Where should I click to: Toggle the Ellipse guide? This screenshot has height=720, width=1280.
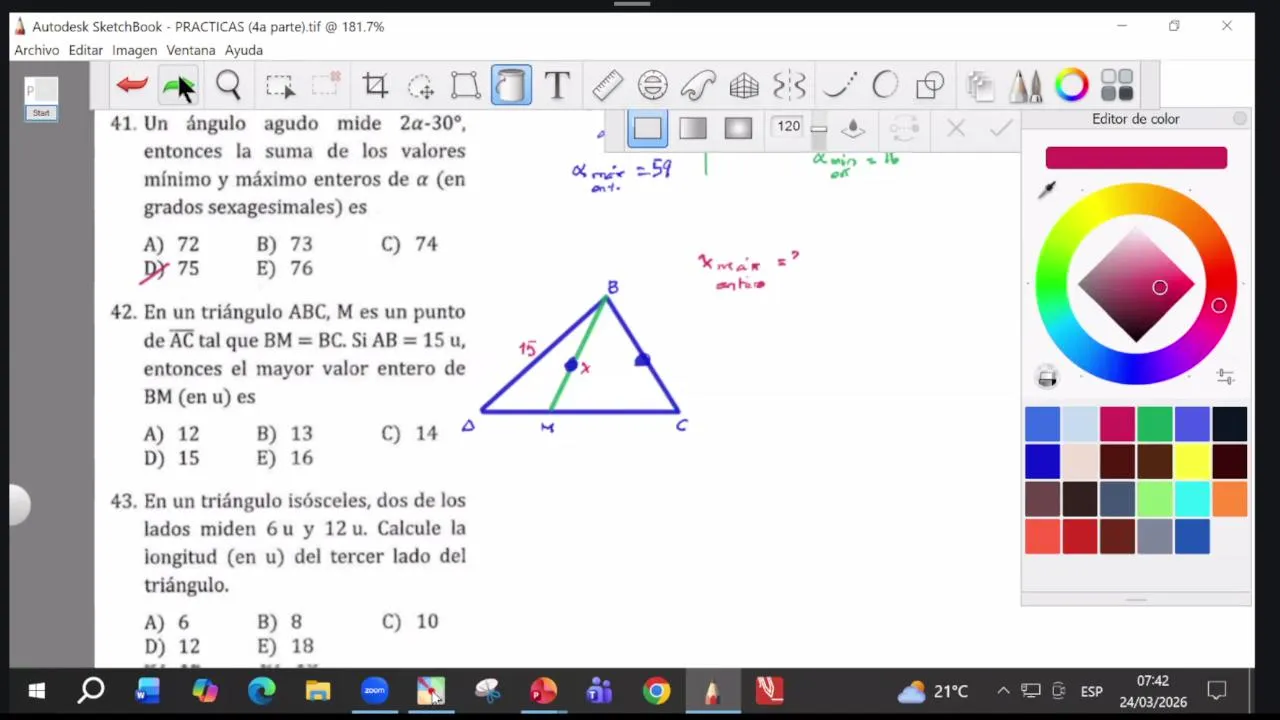pyautogui.click(x=653, y=86)
